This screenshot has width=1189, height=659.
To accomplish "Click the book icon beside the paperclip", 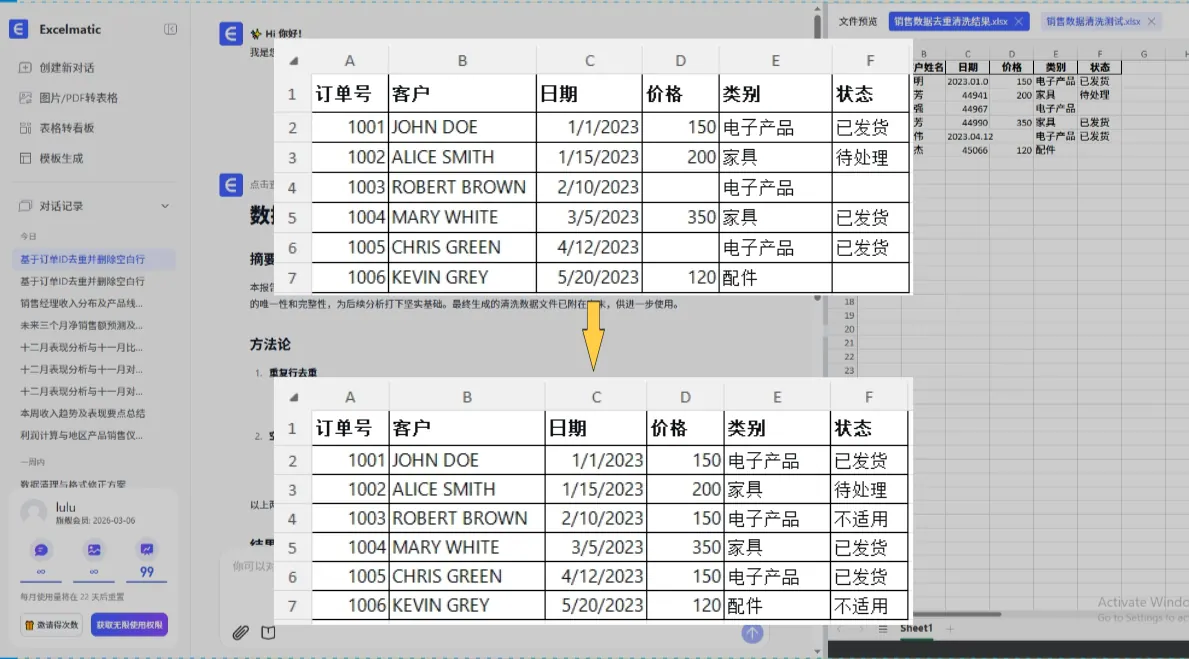I will tap(268, 632).
